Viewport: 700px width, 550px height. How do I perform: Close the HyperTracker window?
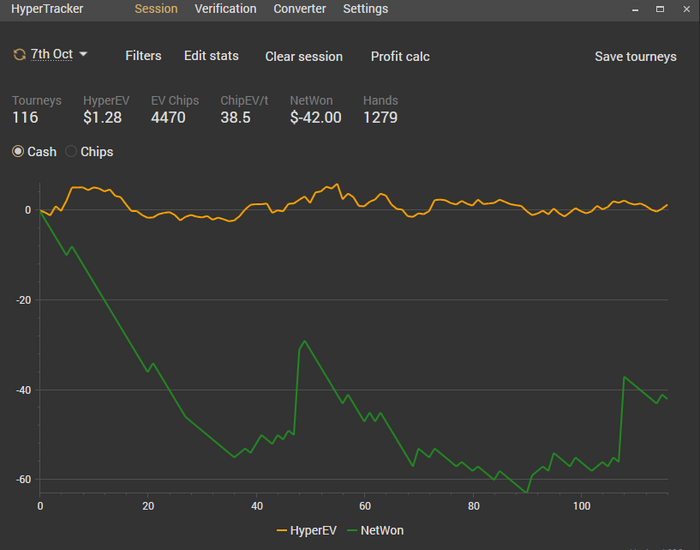[x=686, y=9]
